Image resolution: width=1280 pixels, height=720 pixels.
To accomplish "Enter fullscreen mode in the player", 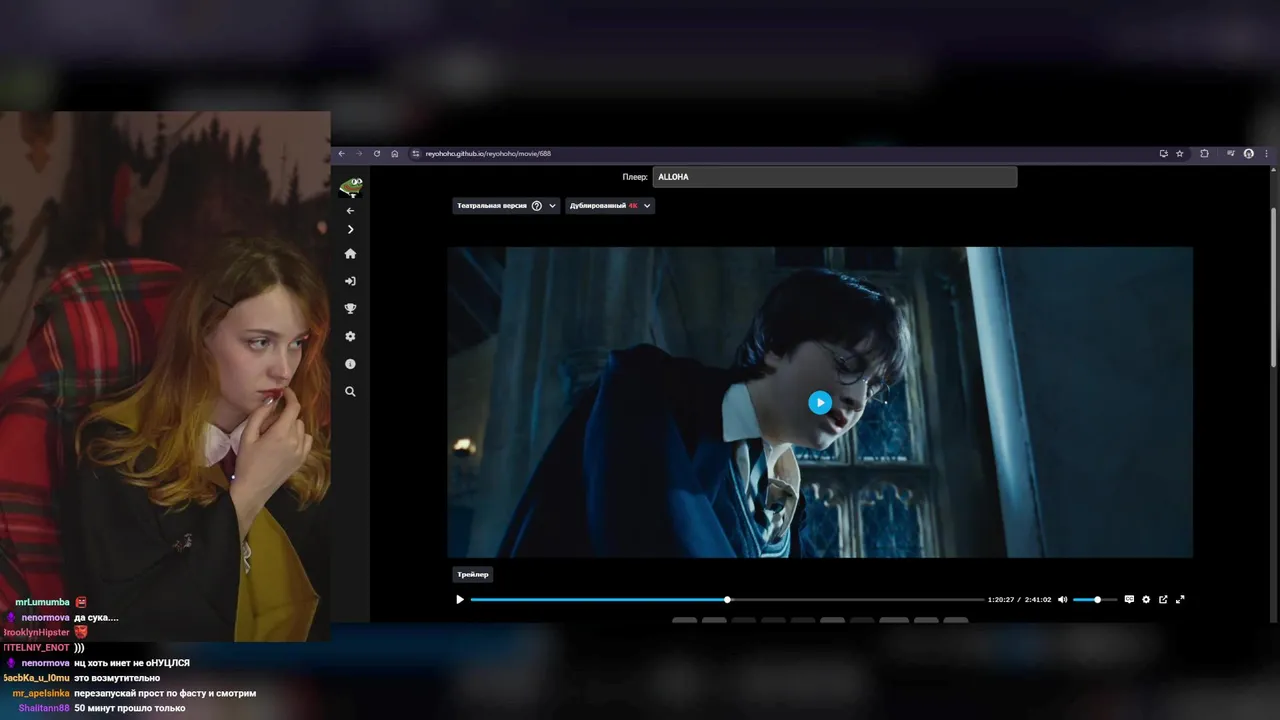I will pos(1180,600).
